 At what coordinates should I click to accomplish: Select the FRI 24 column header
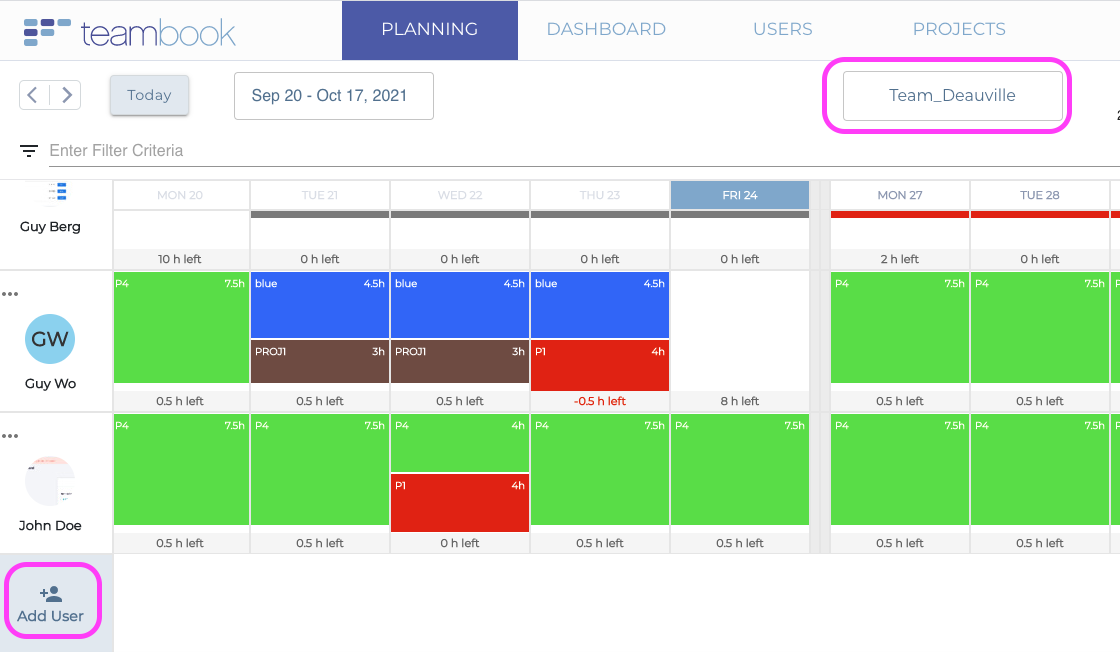click(739, 195)
